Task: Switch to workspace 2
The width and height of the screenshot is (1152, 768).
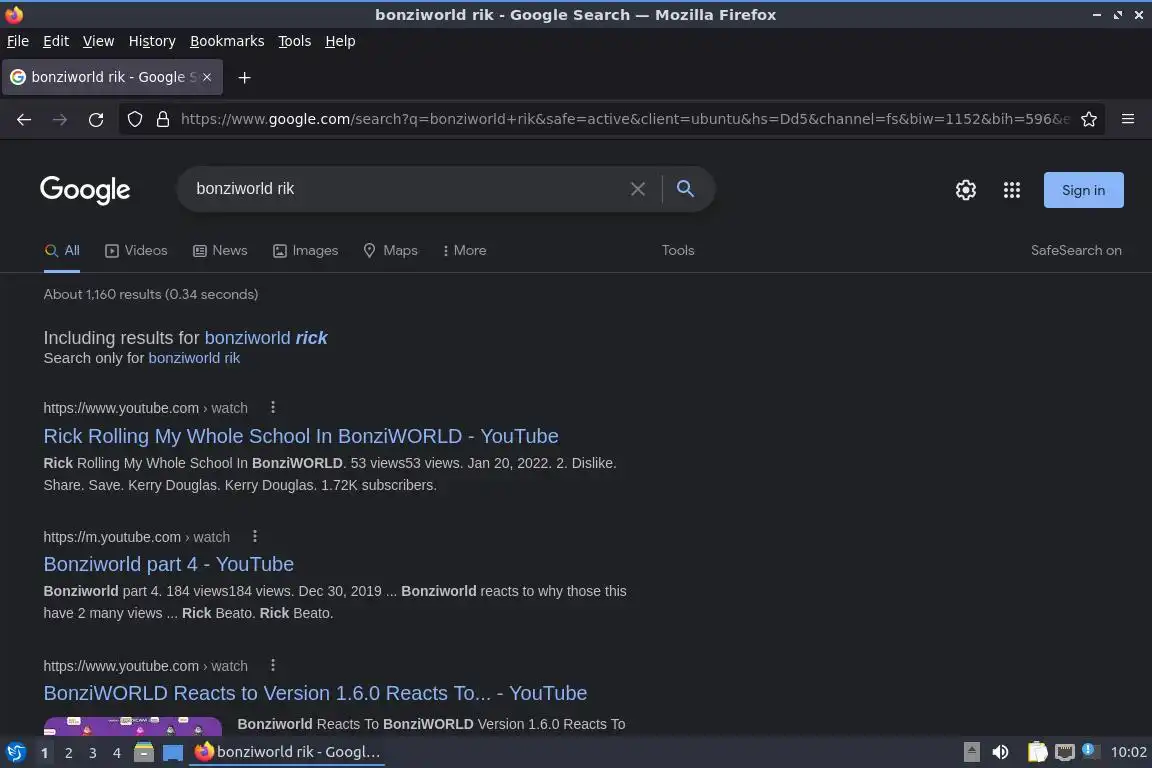Action: [x=69, y=753]
